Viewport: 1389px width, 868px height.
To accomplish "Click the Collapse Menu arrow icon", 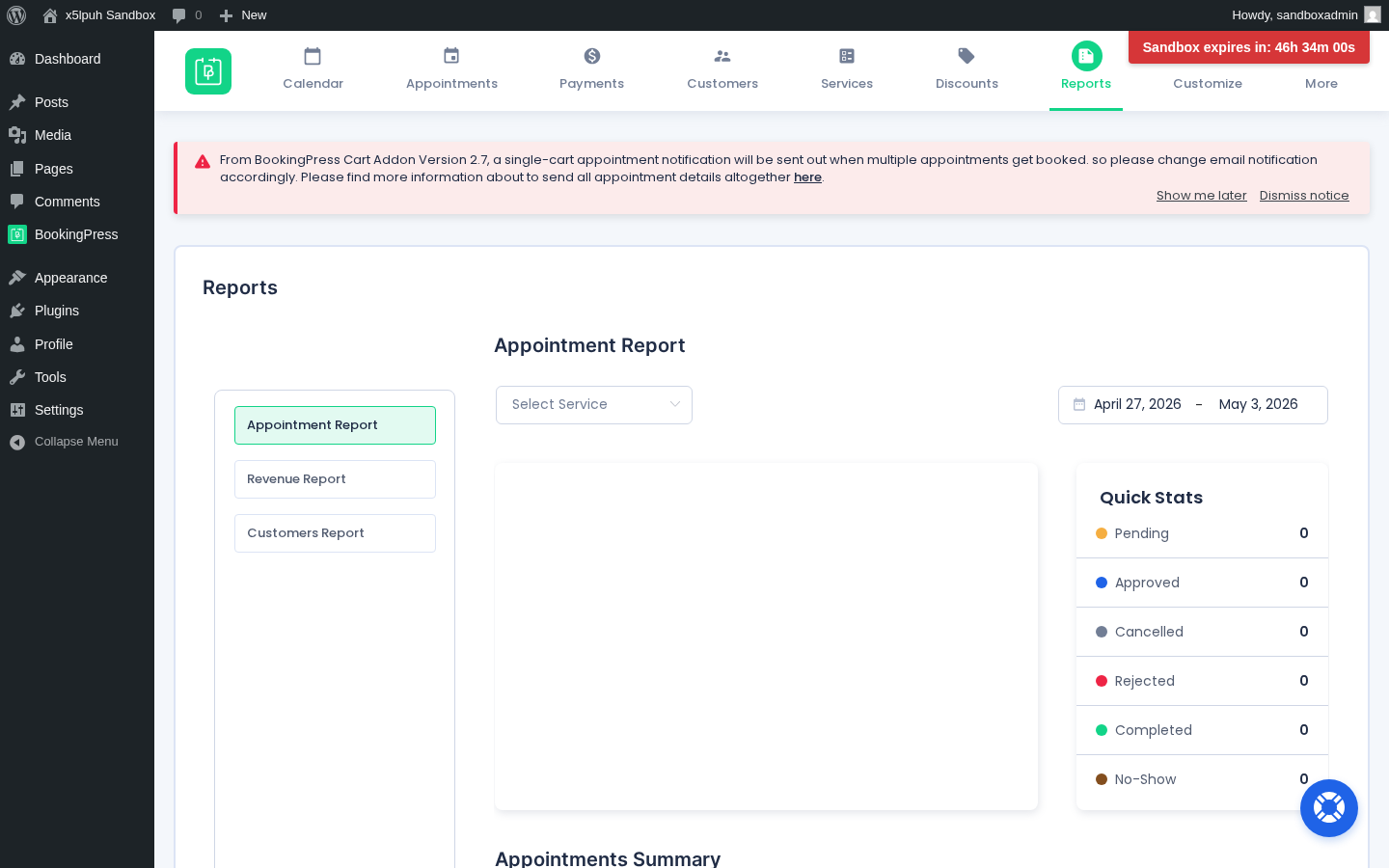I will [17, 442].
